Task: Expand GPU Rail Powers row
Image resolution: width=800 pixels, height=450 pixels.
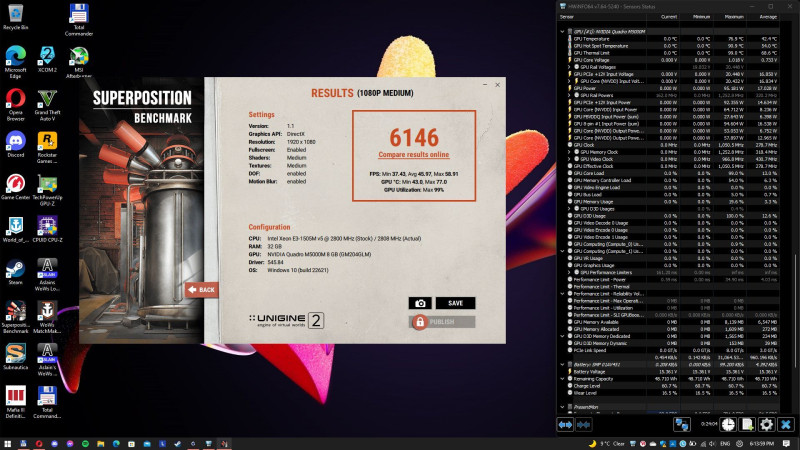Action: tap(569, 95)
